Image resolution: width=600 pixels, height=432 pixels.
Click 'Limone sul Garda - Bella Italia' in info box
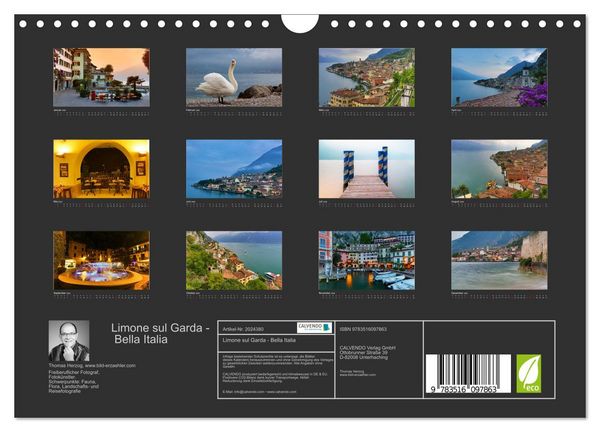point(259,340)
